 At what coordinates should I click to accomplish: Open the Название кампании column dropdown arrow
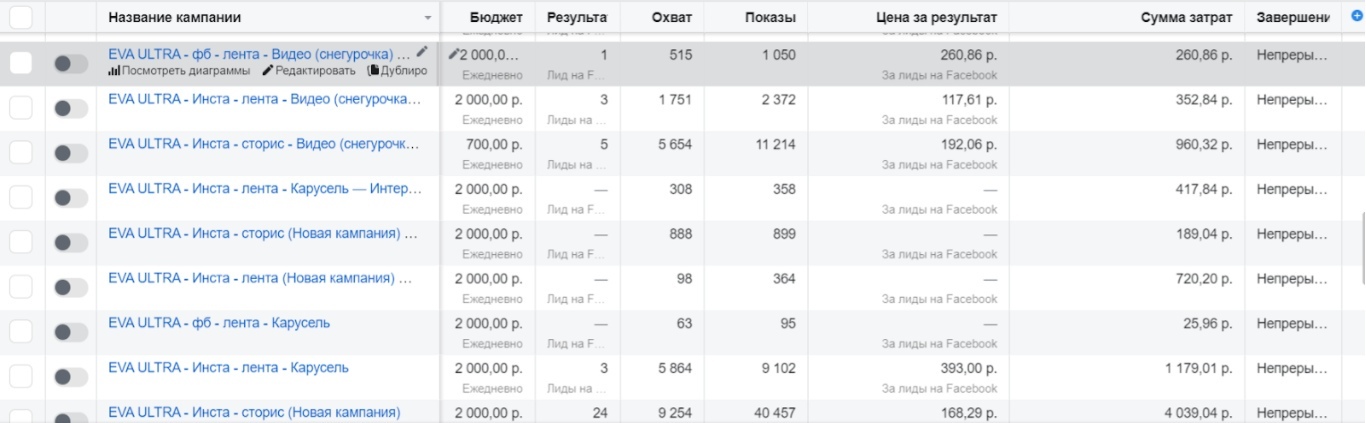click(x=428, y=18)
